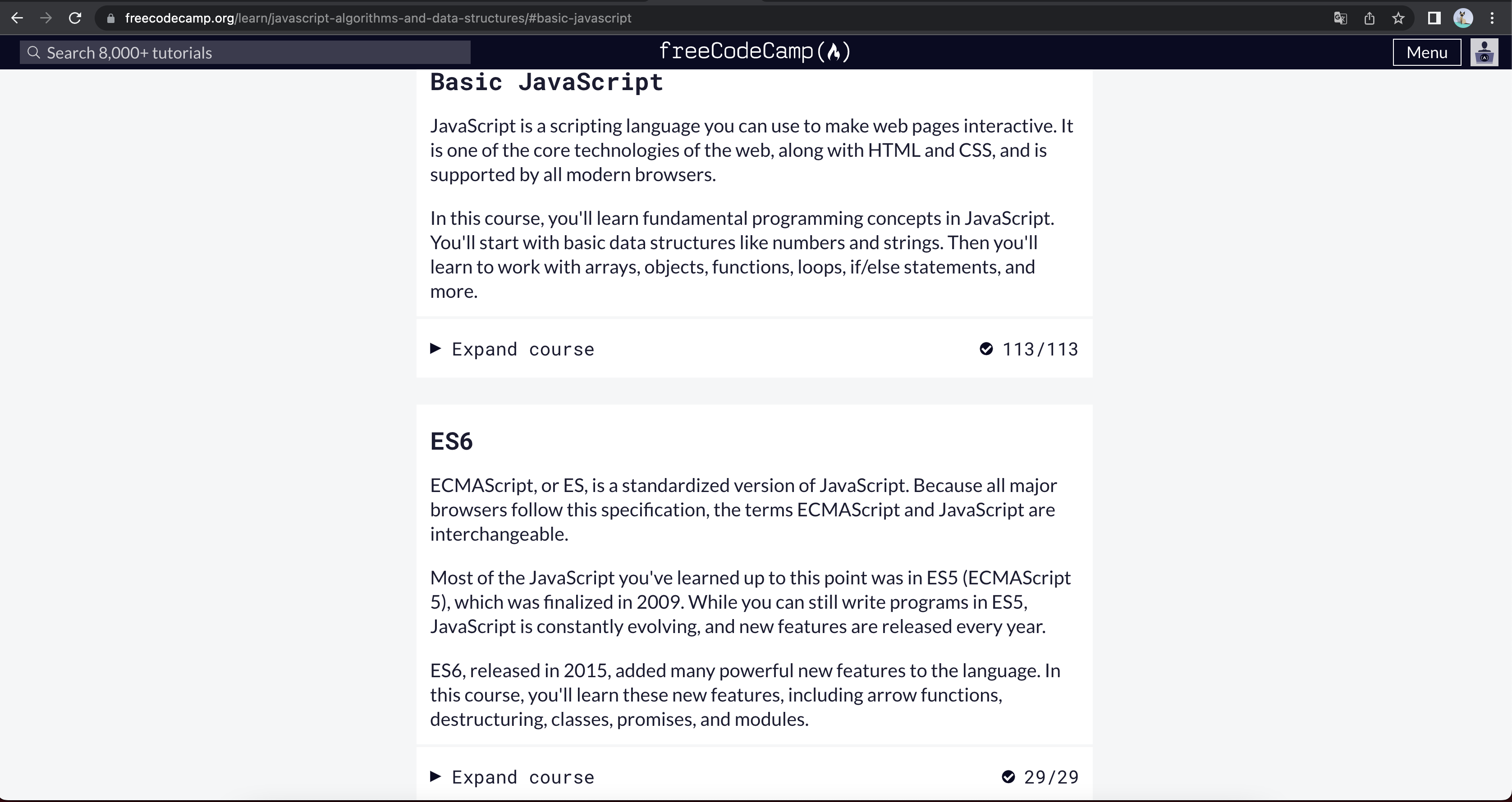Click the ES6 29/29 progress indicator
Image resolution: width=1512 pixels, height=802 pixels.
[x=1040, y=777]
